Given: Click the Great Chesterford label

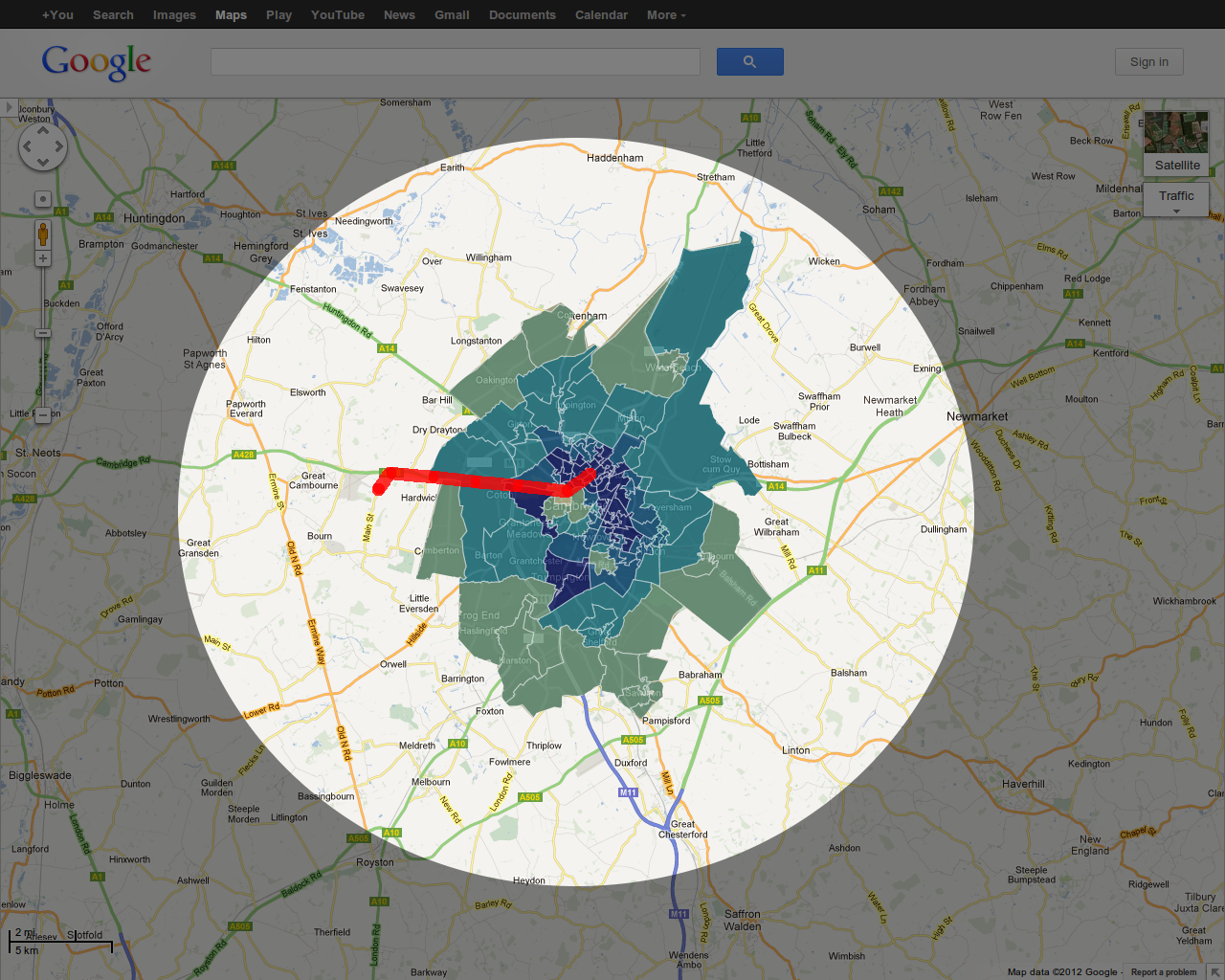Looking at the screenshot, I should click(683, 829).
